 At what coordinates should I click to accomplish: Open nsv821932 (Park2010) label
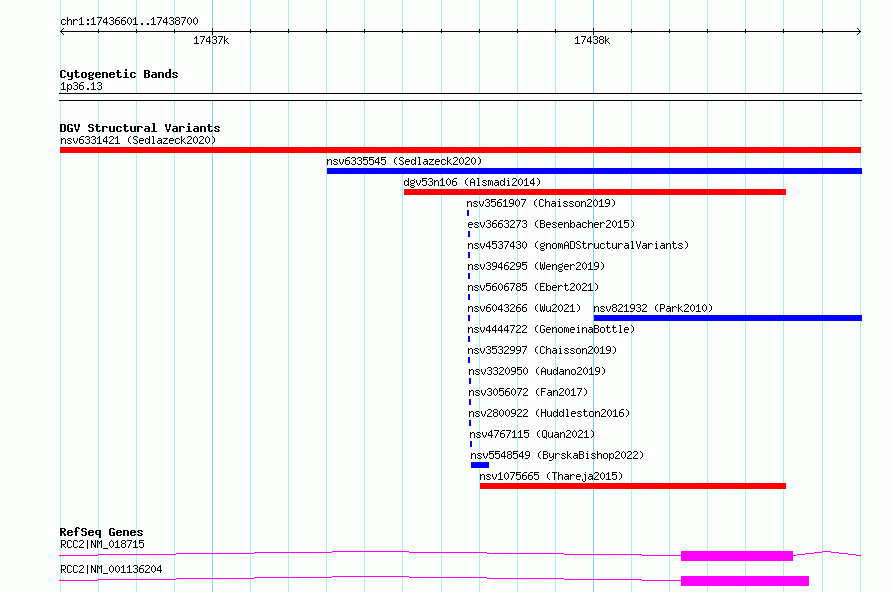[x=653, y=308]
